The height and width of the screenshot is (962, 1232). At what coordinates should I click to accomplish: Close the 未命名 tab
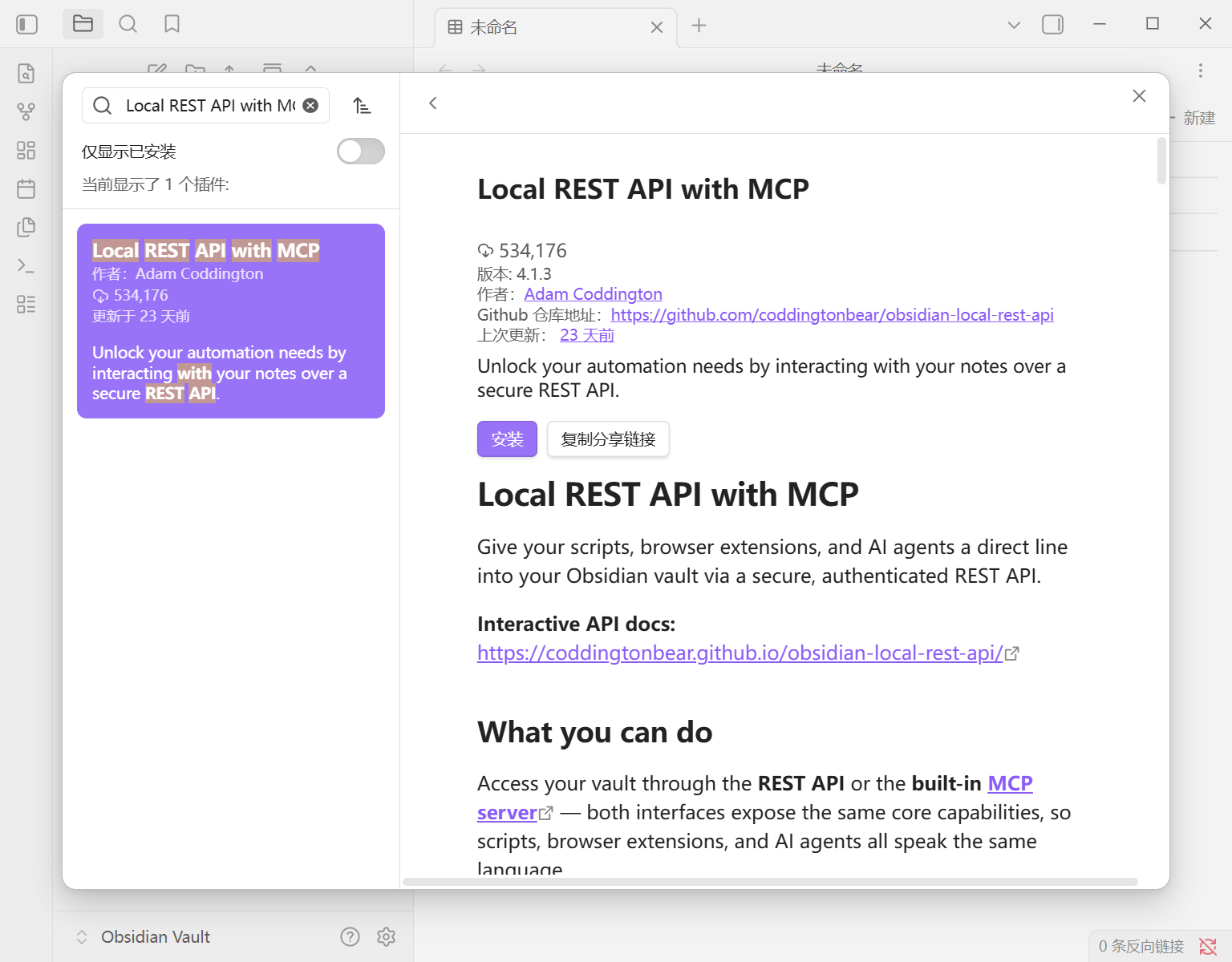(657, 27)
